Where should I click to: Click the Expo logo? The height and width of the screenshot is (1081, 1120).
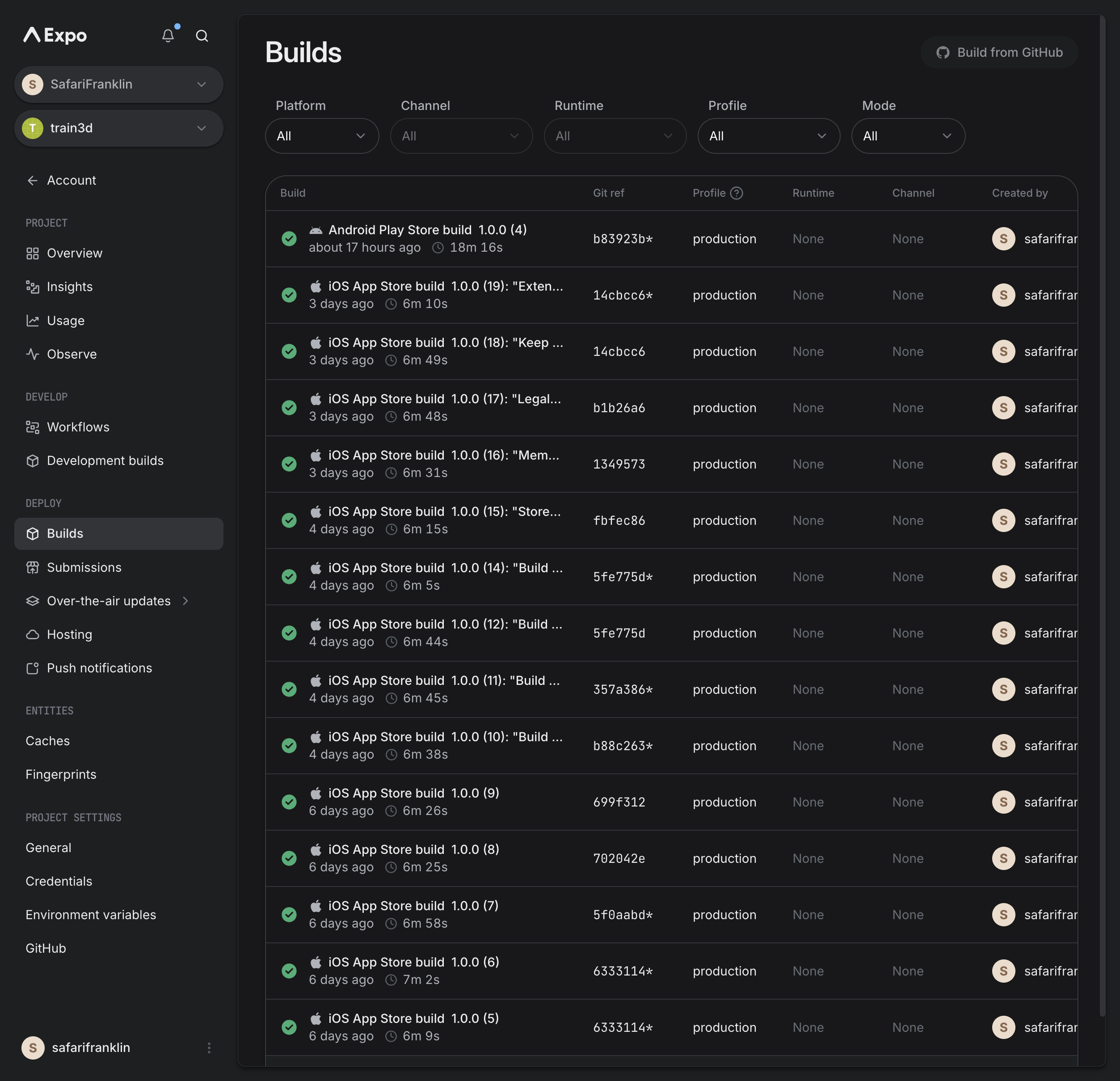coord(55,35)
